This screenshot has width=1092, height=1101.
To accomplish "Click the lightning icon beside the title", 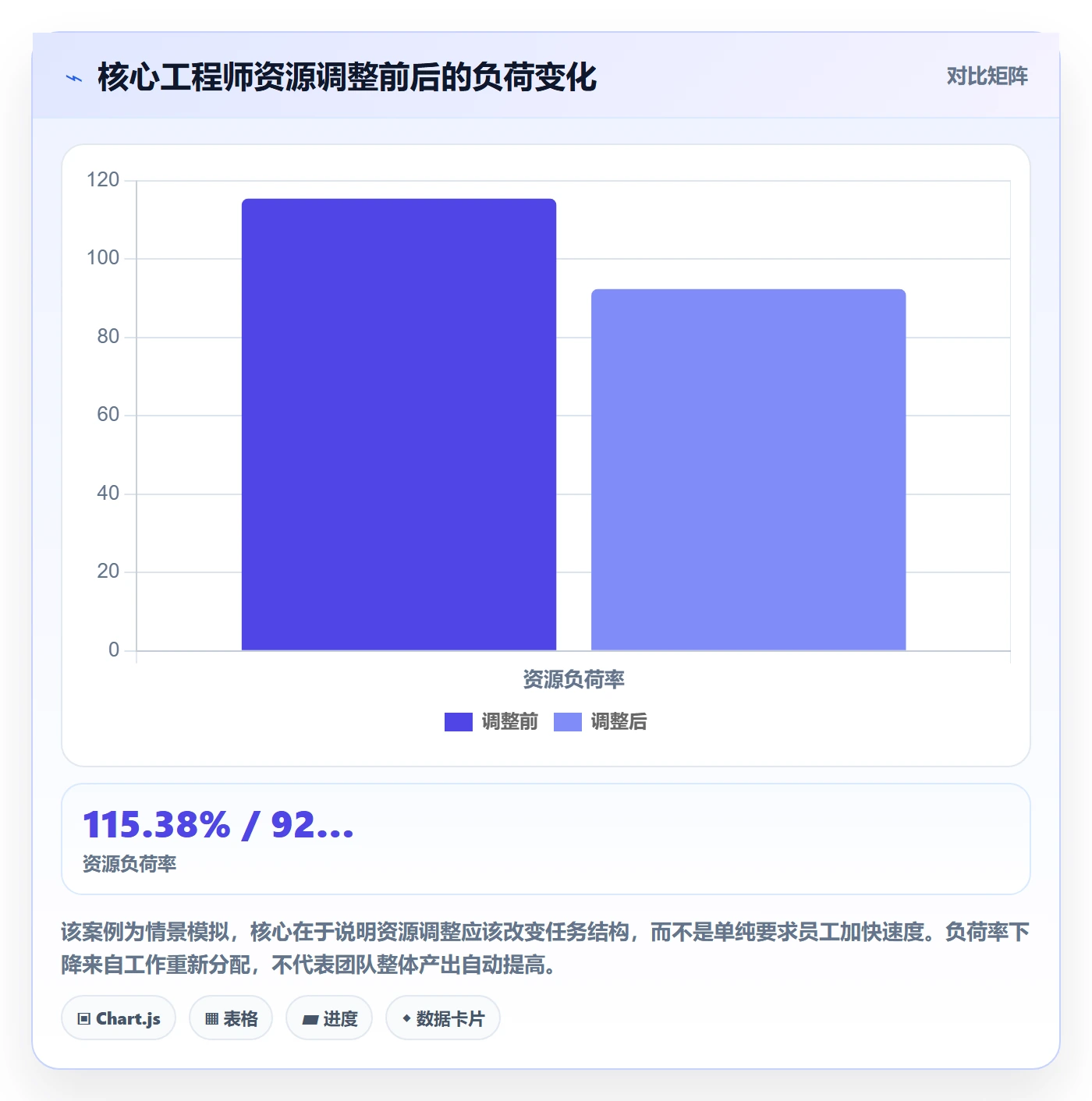I will coord(74,78).
